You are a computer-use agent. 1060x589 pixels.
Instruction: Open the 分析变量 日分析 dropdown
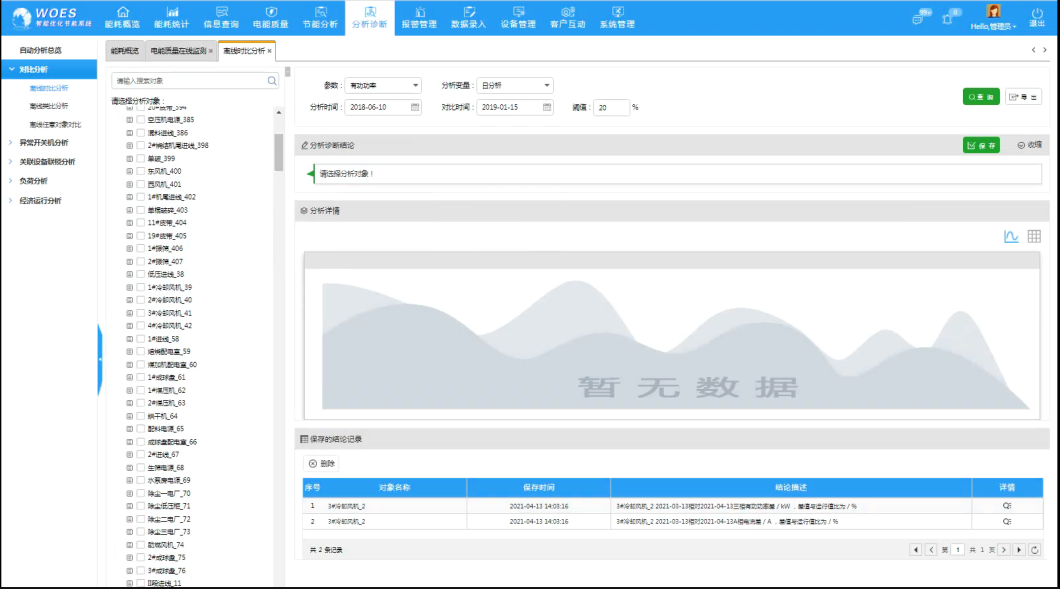514,86
